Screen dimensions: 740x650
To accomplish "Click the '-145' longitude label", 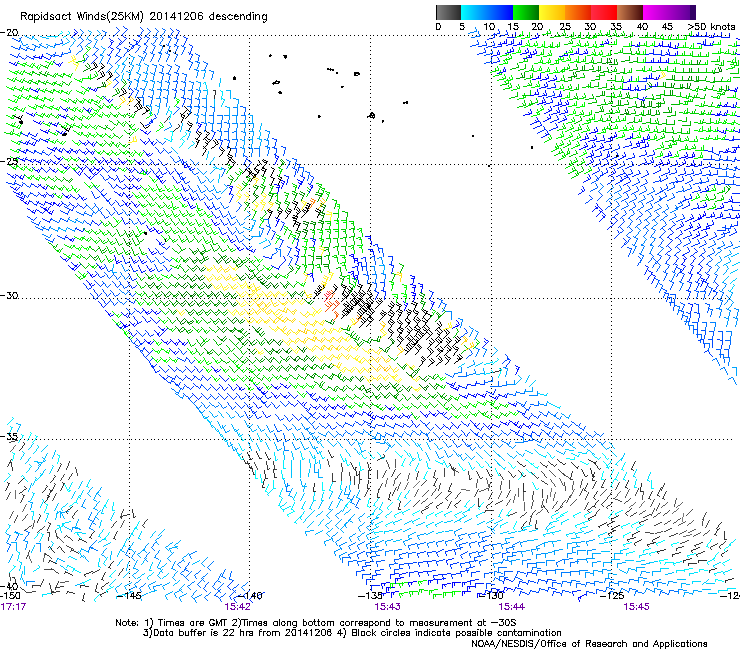I will (x=129, y=596).
